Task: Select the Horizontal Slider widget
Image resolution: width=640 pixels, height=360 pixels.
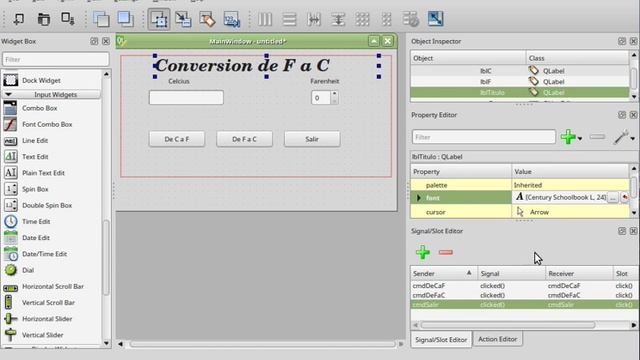Action: tap(47, 319)
